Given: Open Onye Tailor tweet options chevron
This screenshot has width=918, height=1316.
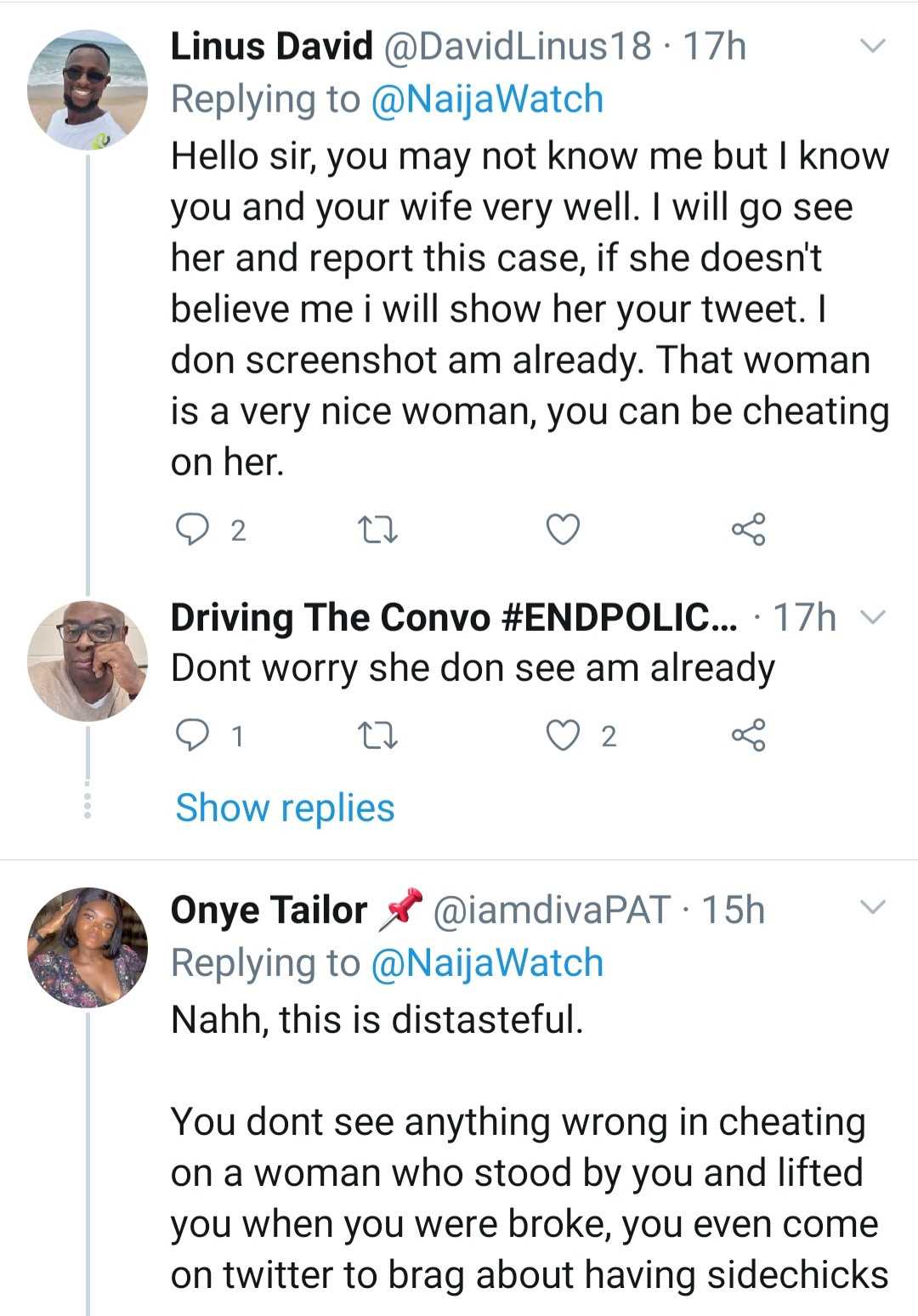Looking at the screenshot, I should 874,908.
